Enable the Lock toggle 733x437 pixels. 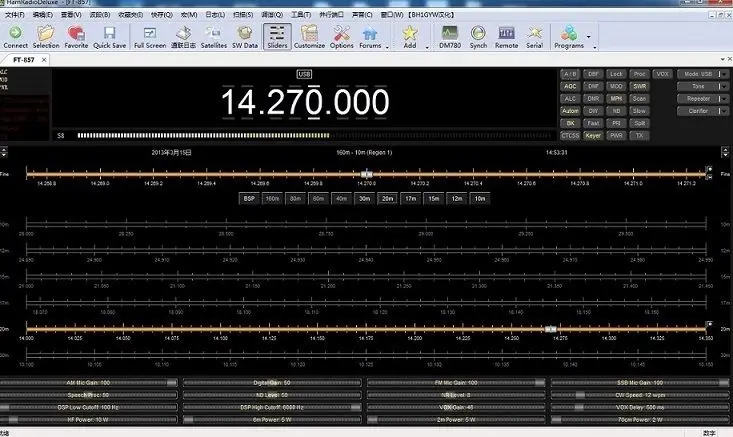(x=616, y=74)
